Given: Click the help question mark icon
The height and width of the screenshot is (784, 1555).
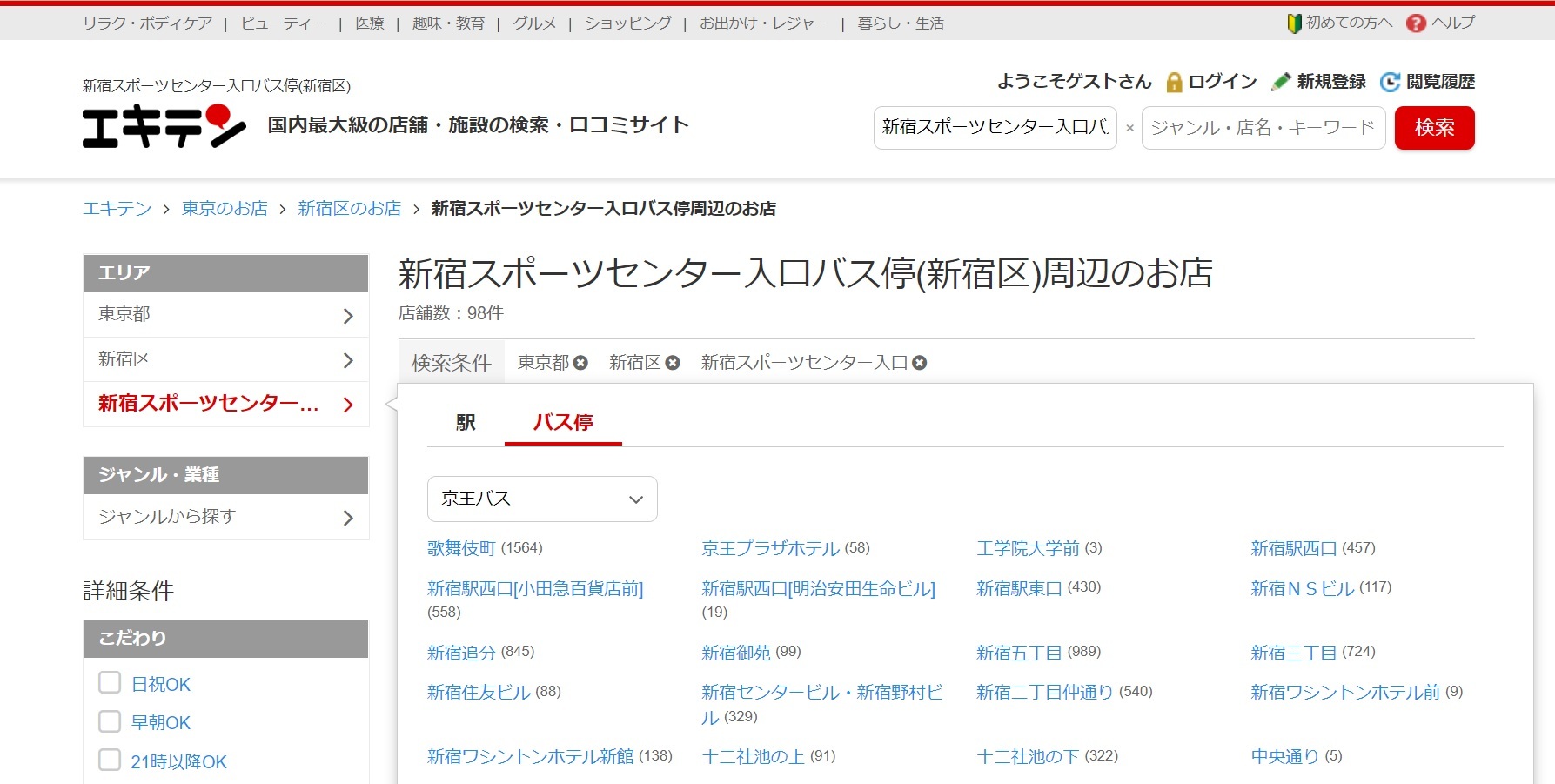Looking at the screenshot, I should [x=1416, y=23].
